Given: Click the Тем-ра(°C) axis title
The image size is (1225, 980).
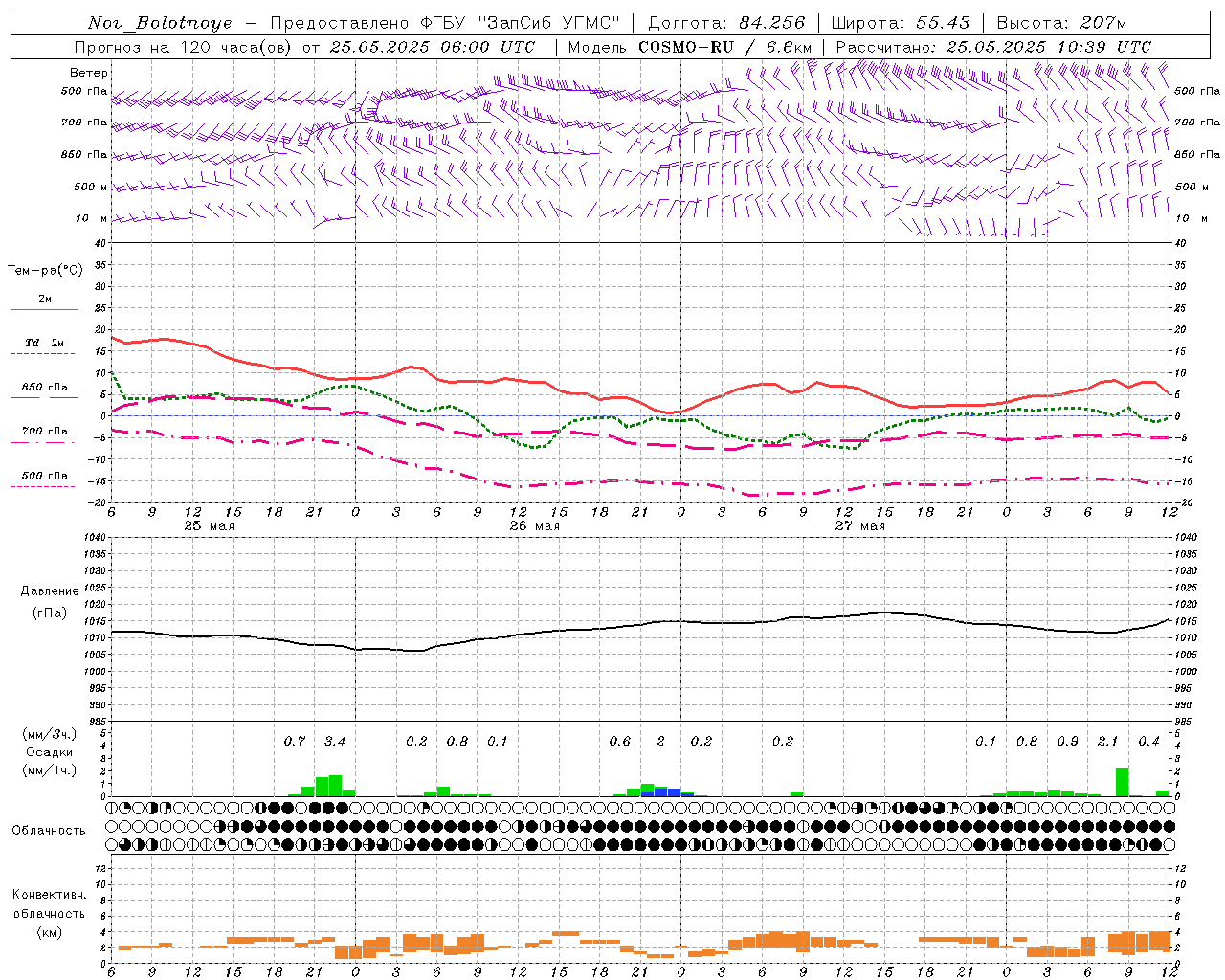Looking at the screenshot, I should pyautogui.click(x=45, y=271).
